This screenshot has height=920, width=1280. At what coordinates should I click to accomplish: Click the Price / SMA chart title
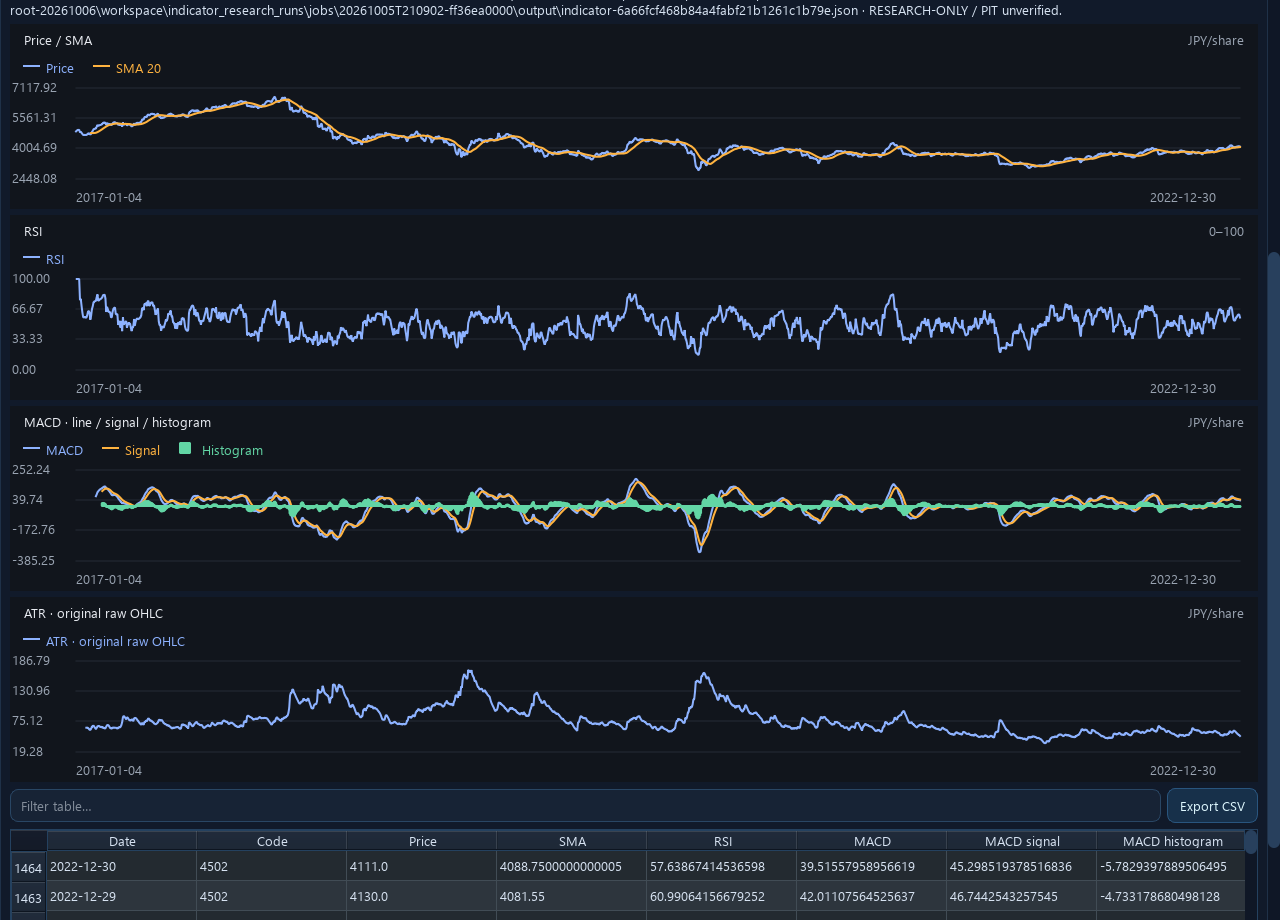tap(58, 40)
